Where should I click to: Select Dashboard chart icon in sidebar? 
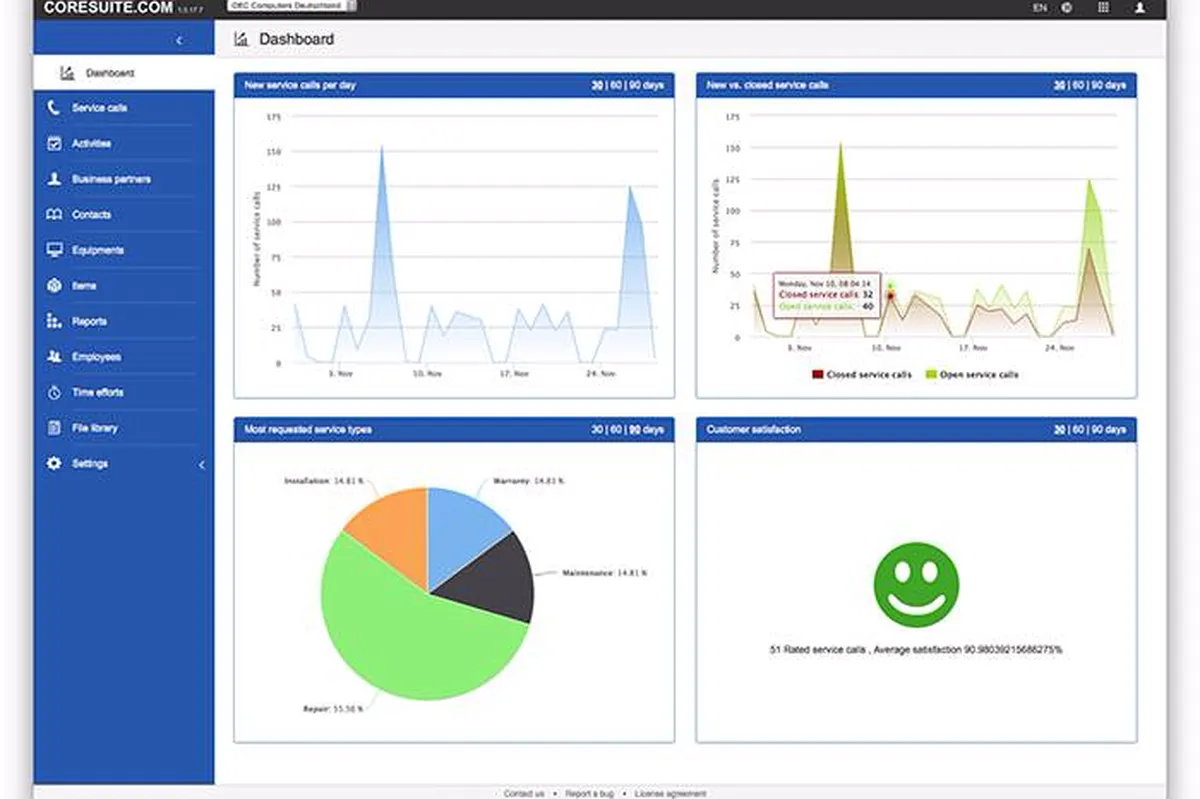[67, 73]
